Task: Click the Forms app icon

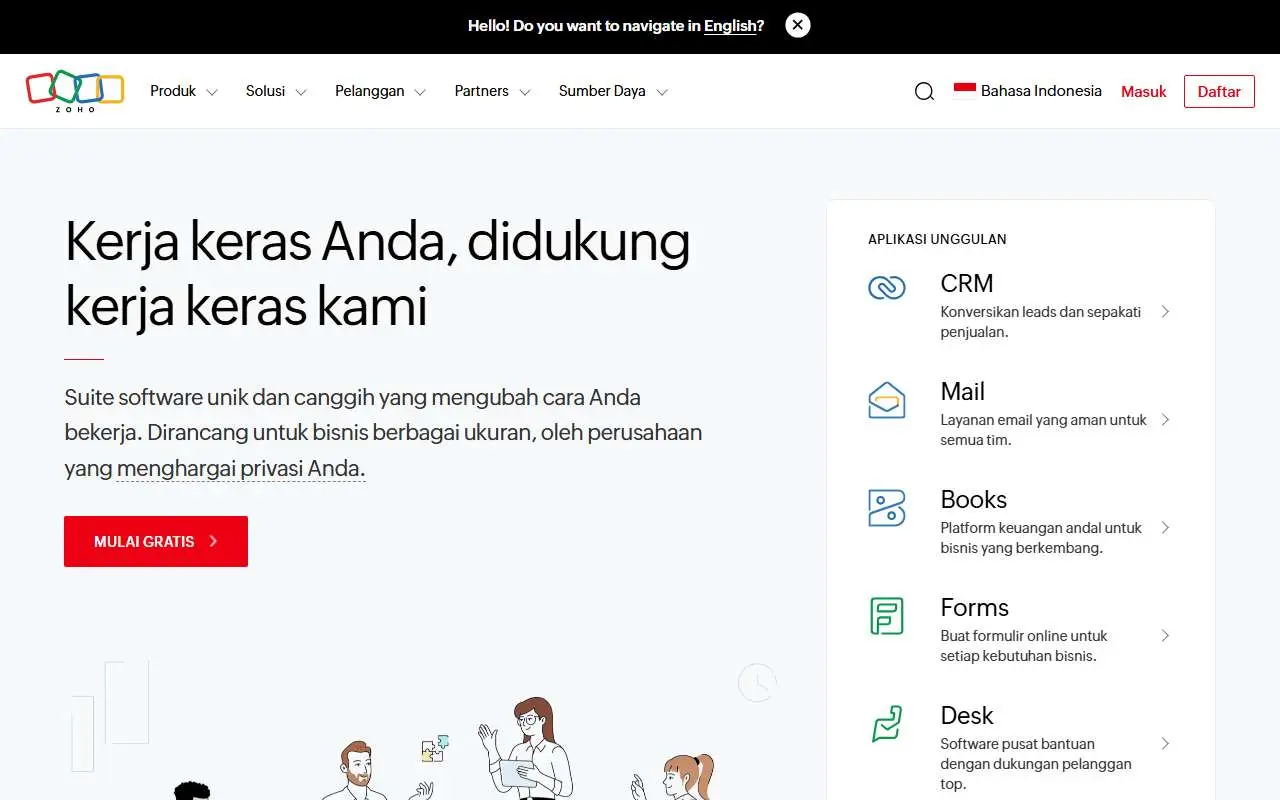Action: (x=886, y=616)
